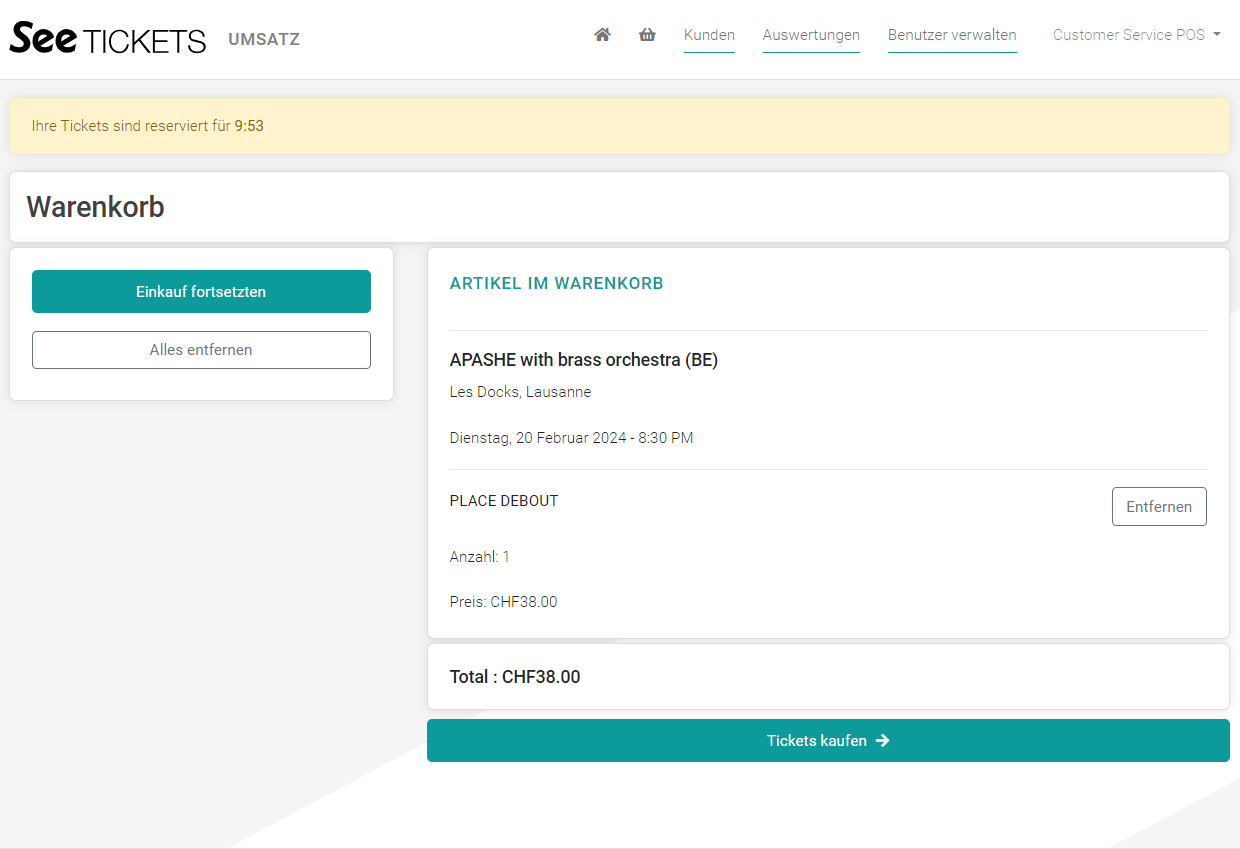
Task: Go to Benutzer verwalten
Action: 952,35
